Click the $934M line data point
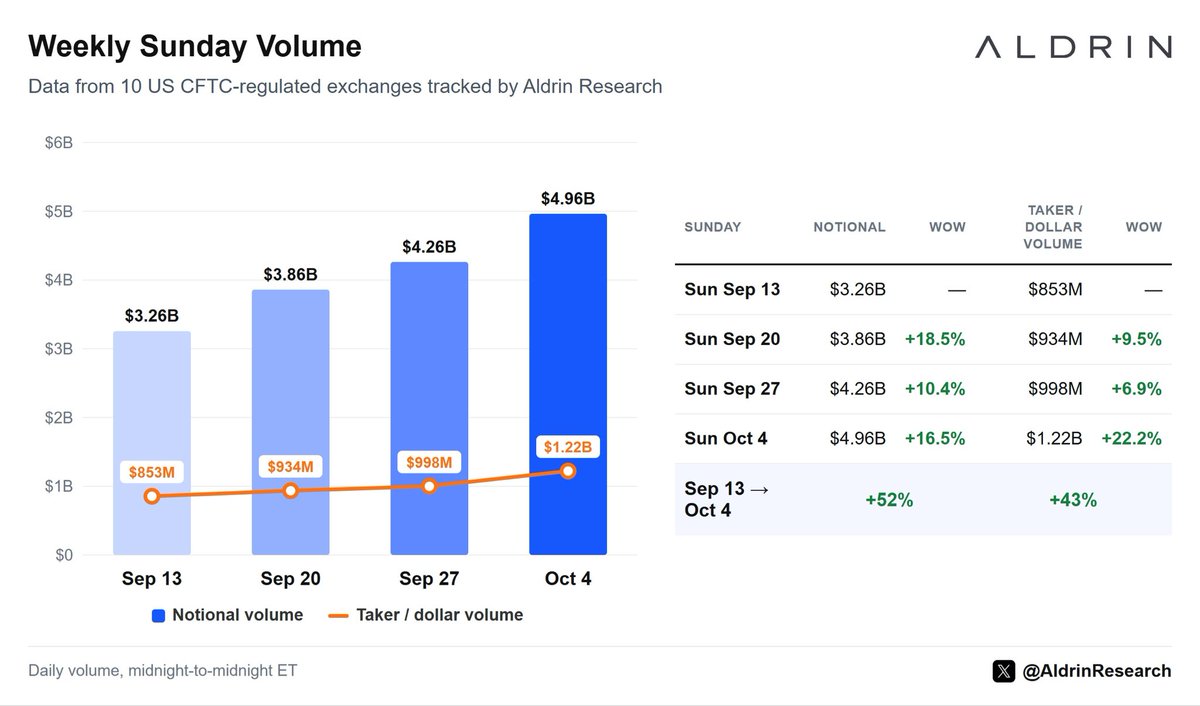The width and height of the screenshot is (1200, 706). [290, 491]
